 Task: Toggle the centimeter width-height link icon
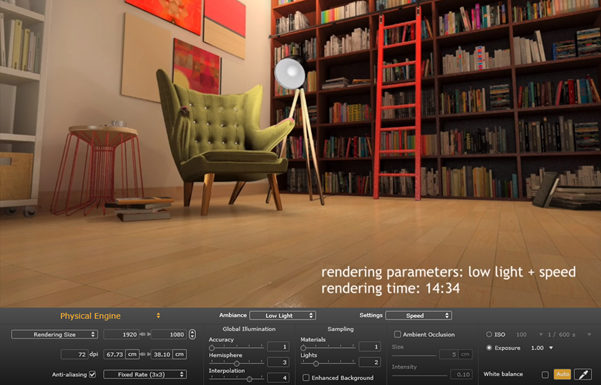145,354
